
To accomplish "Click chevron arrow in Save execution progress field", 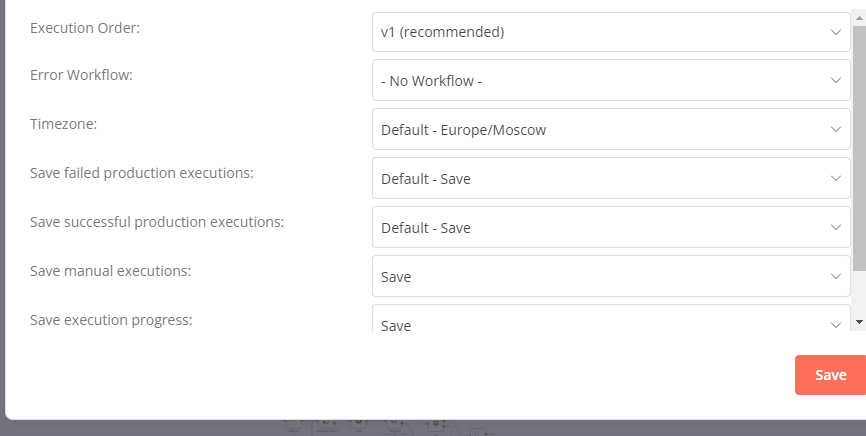I will pos(836,325).
